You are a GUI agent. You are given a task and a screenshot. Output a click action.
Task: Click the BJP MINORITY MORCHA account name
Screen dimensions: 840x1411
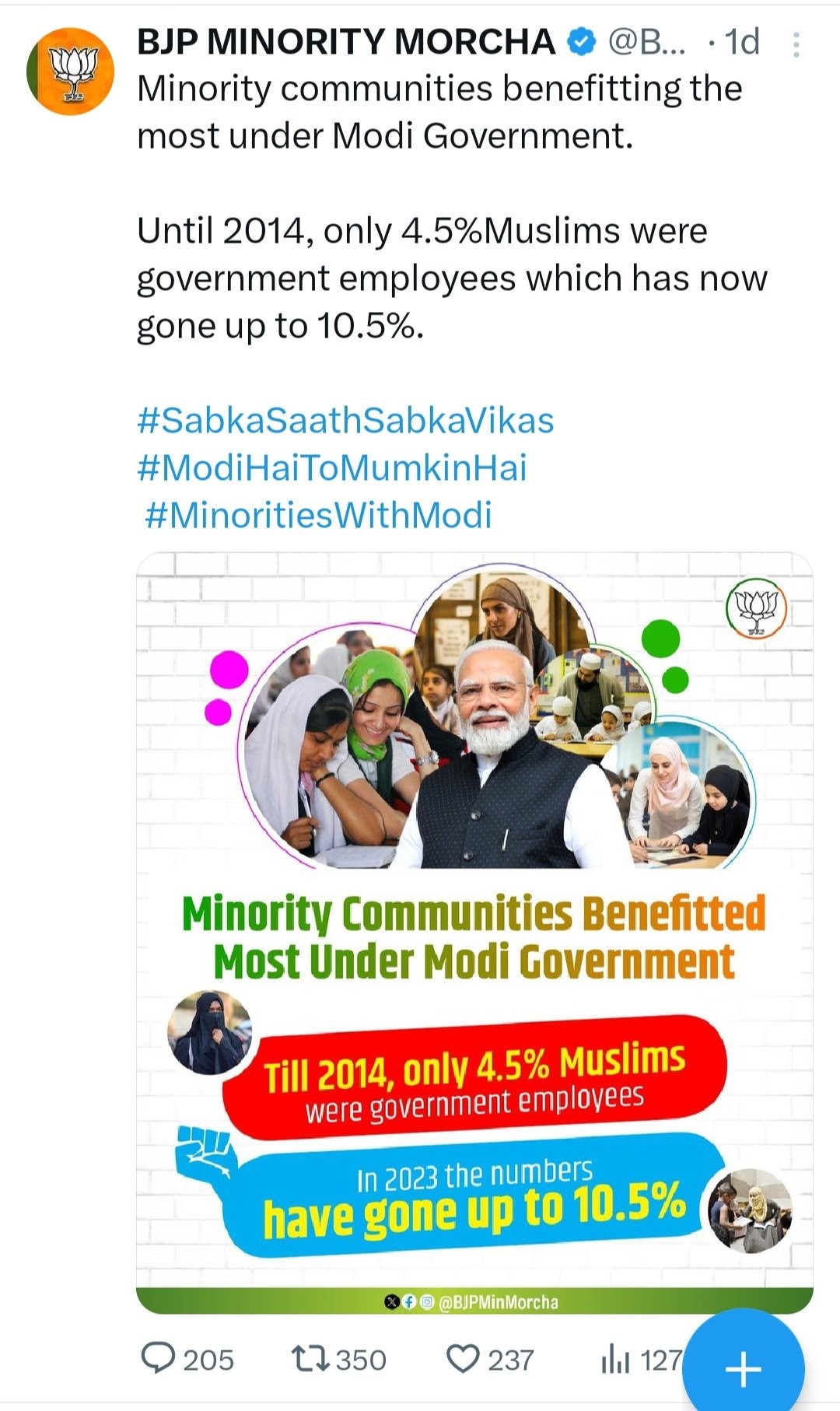[x=346, y=42]
